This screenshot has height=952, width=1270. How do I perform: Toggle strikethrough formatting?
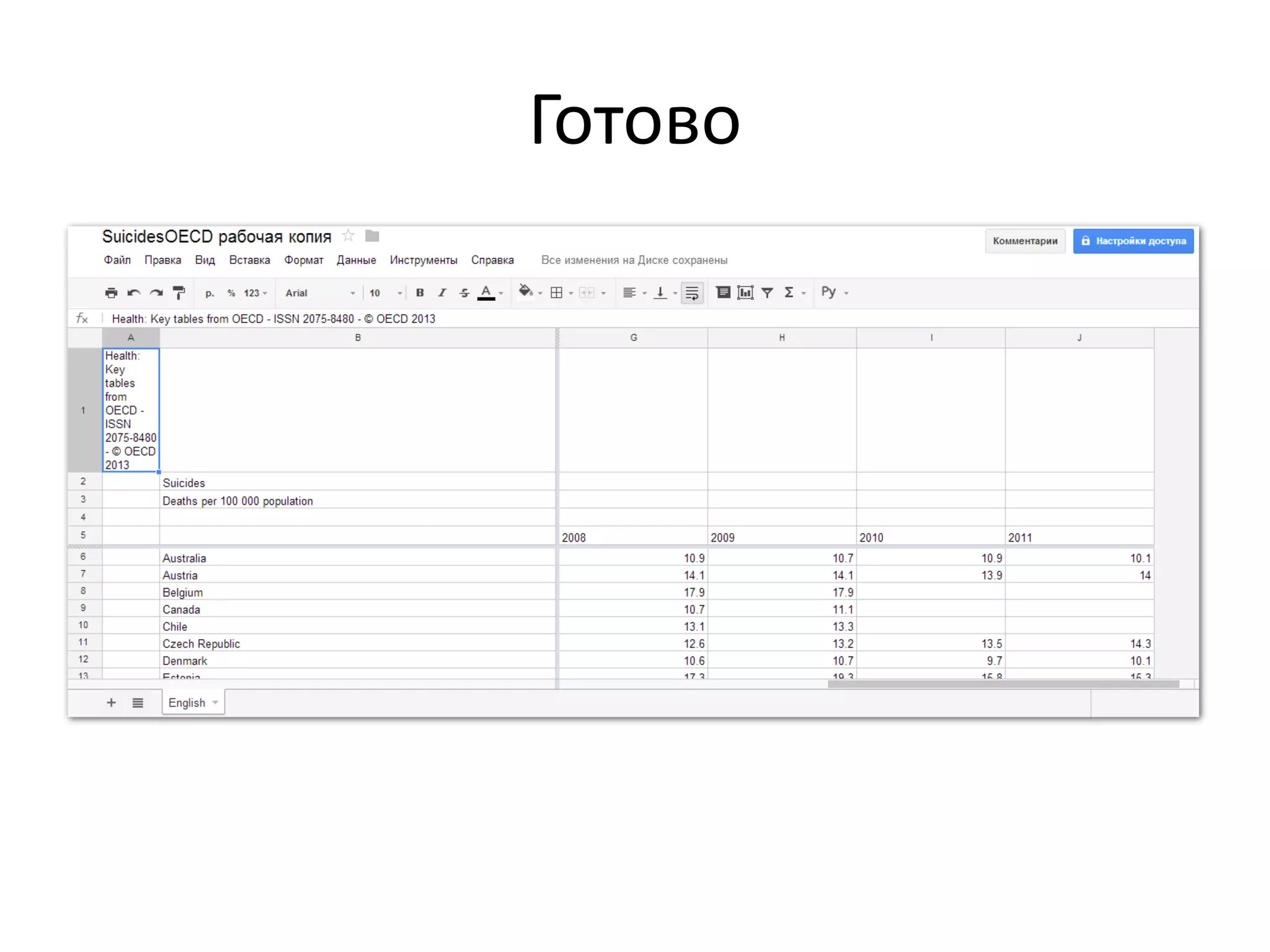(x=464, y=293)
